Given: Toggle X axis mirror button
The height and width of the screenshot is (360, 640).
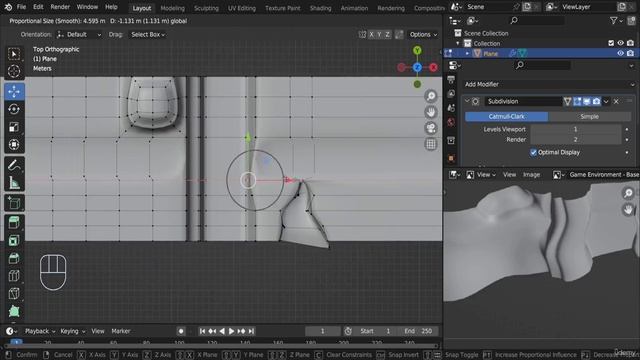Looking at the screenshot, I should 371,35.
